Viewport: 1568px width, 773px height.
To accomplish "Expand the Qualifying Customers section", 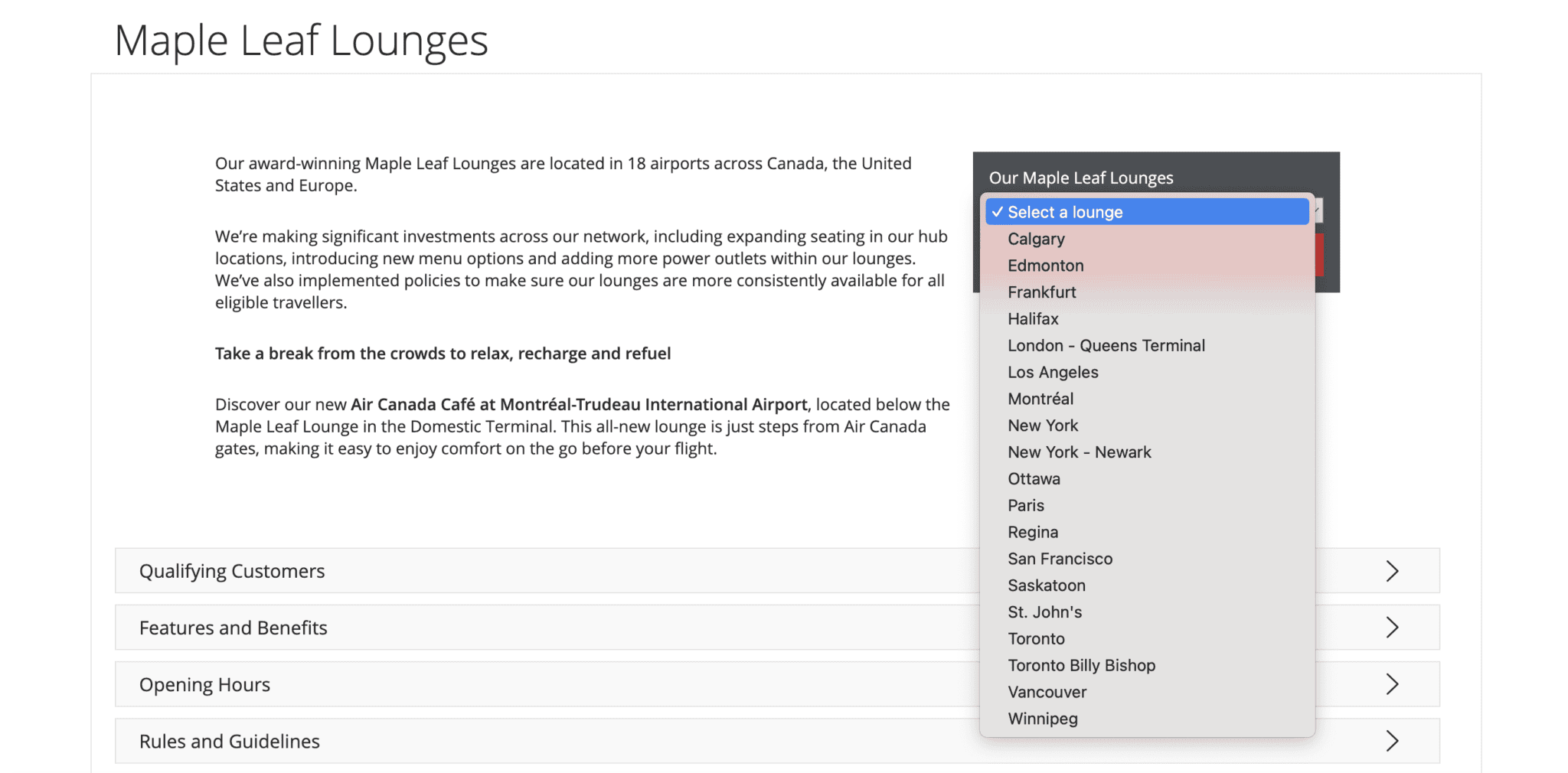I will tap(231, 570).
